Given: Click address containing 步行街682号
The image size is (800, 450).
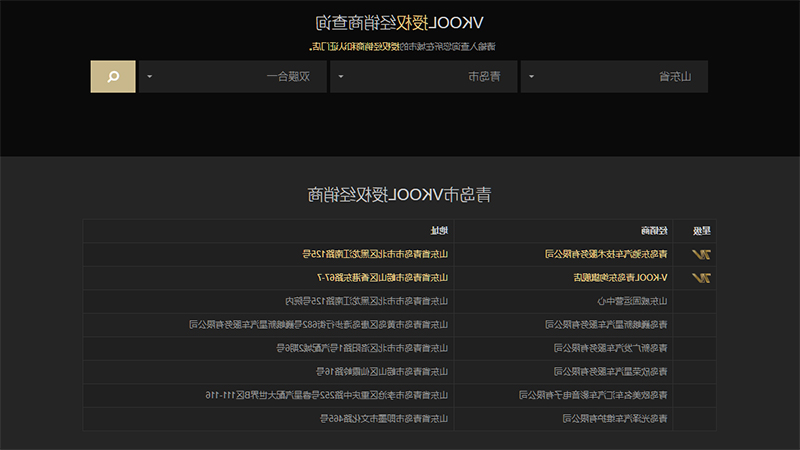Looking at the screenshot, I should 318,324.
